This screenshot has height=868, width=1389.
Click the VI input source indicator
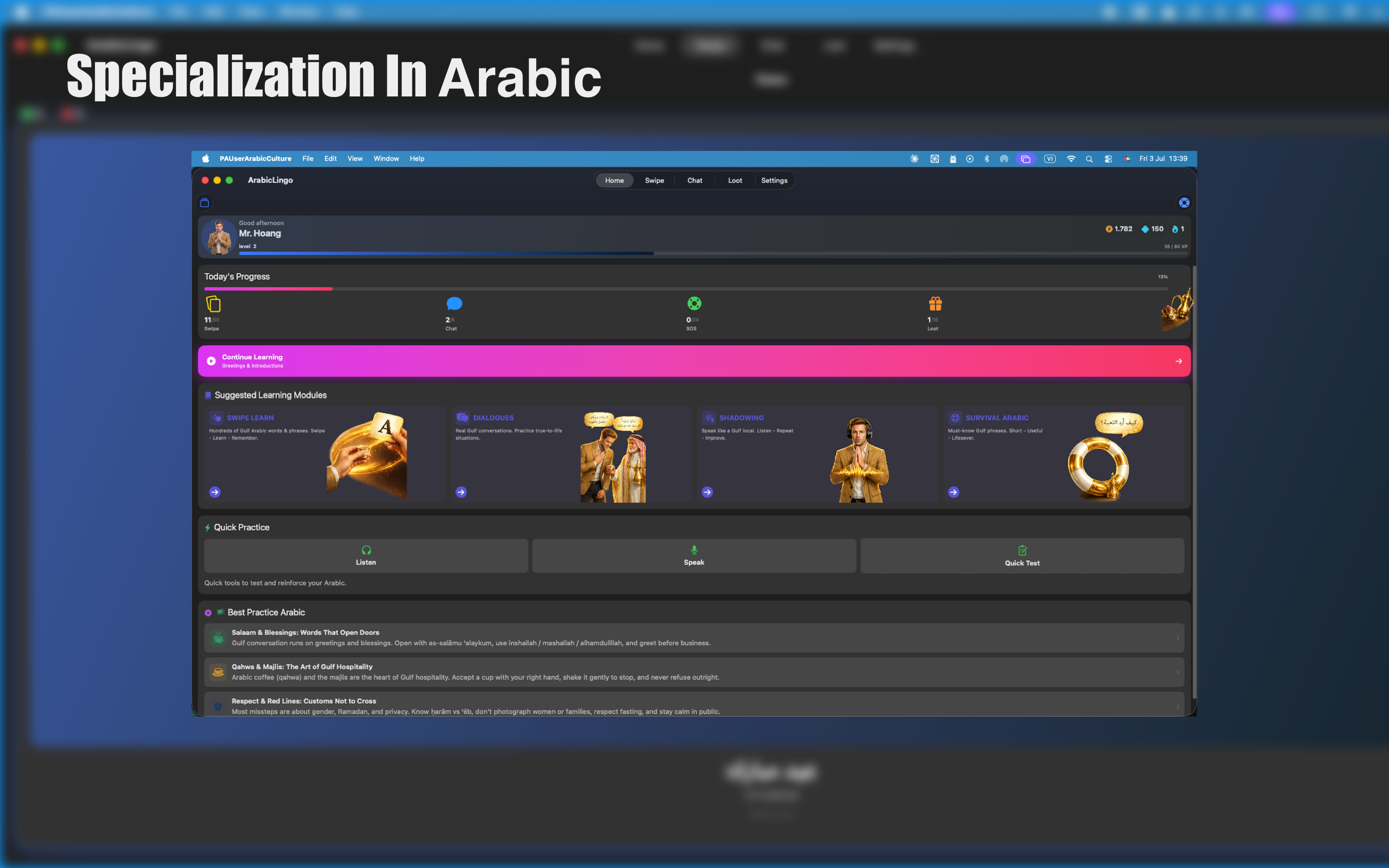pyautogui.click(x=1049, y=159)
